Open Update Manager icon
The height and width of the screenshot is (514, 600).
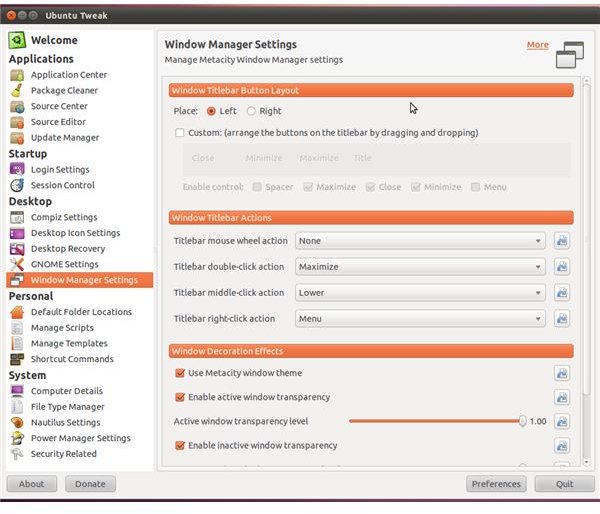point(17,138)
